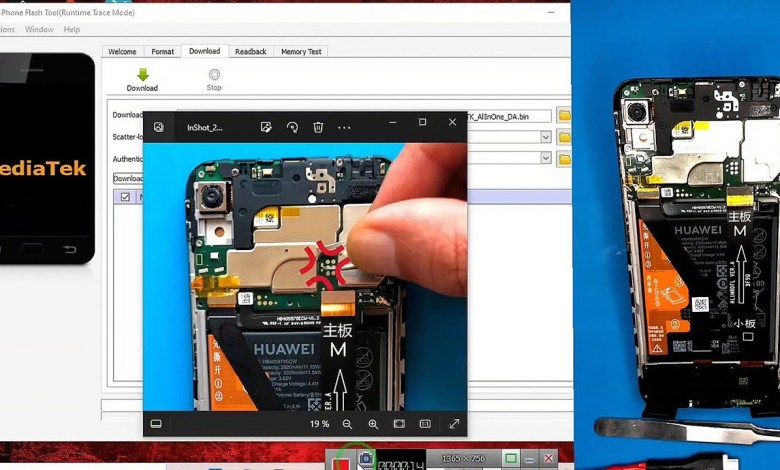Expand the Authentication file dropdown arrow
The height and width of the screenshot is (470, 780).
tap(546, 158)
